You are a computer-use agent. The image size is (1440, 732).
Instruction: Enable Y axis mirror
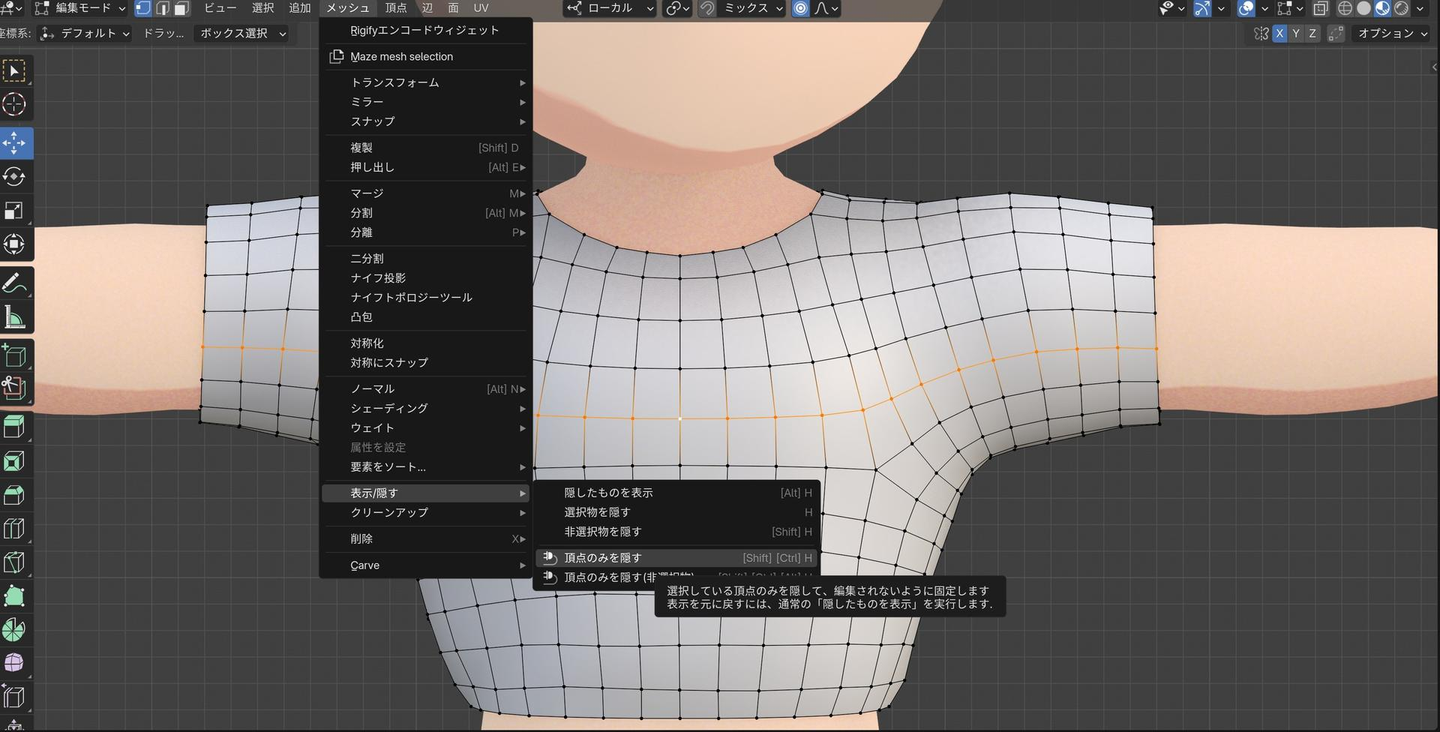(x=1296, y=33)
